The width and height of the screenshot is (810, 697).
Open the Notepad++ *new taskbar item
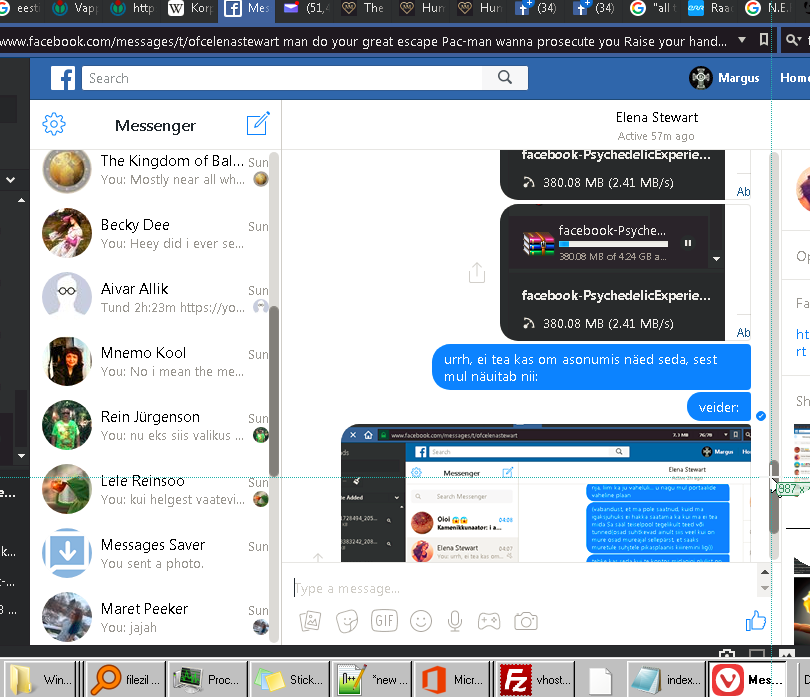372,679
